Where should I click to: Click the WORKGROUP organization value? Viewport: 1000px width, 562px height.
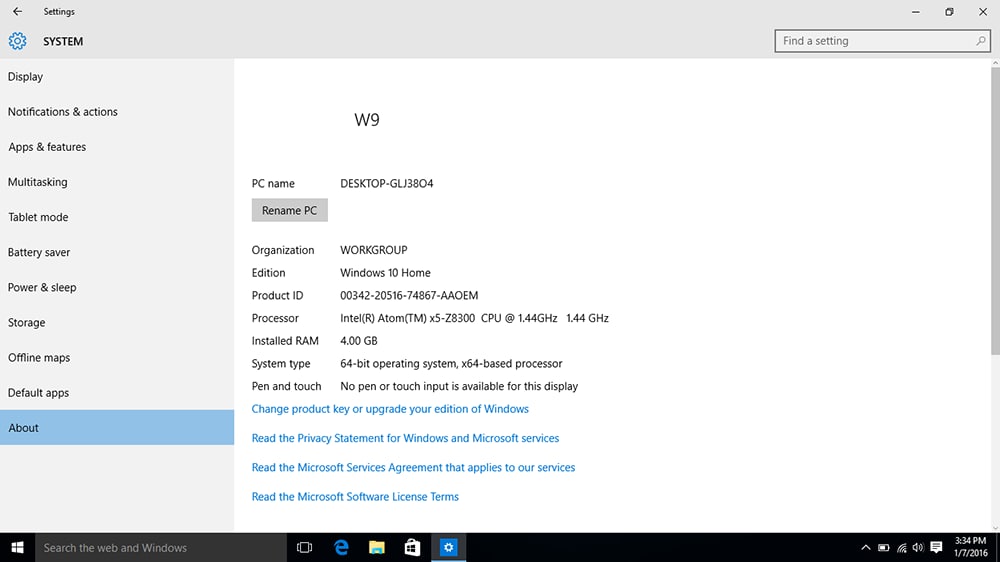pos(374,250)
